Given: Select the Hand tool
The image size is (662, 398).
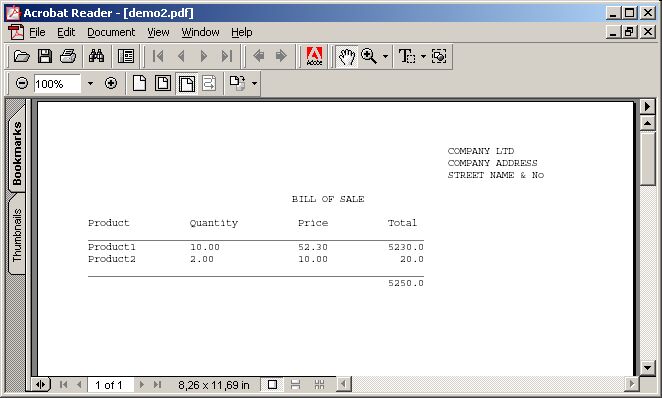Looking at the screenshot, I should tap(347, 56).
